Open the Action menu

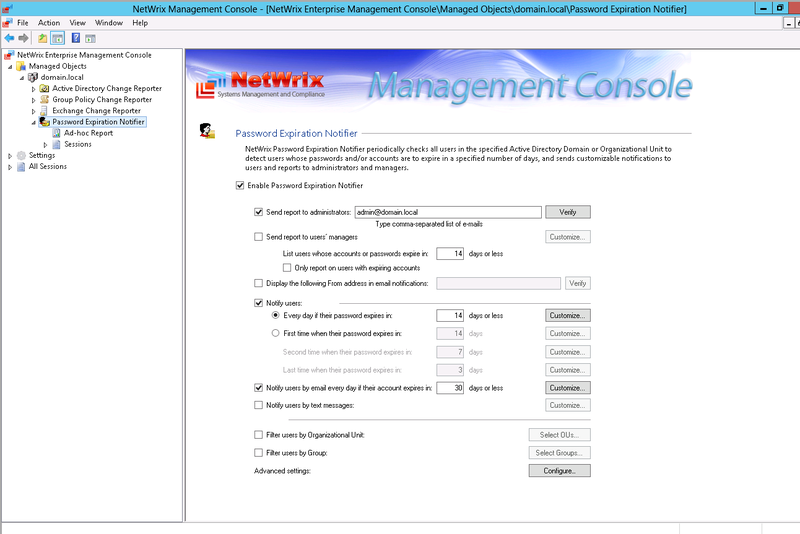[x=49, y=23]
